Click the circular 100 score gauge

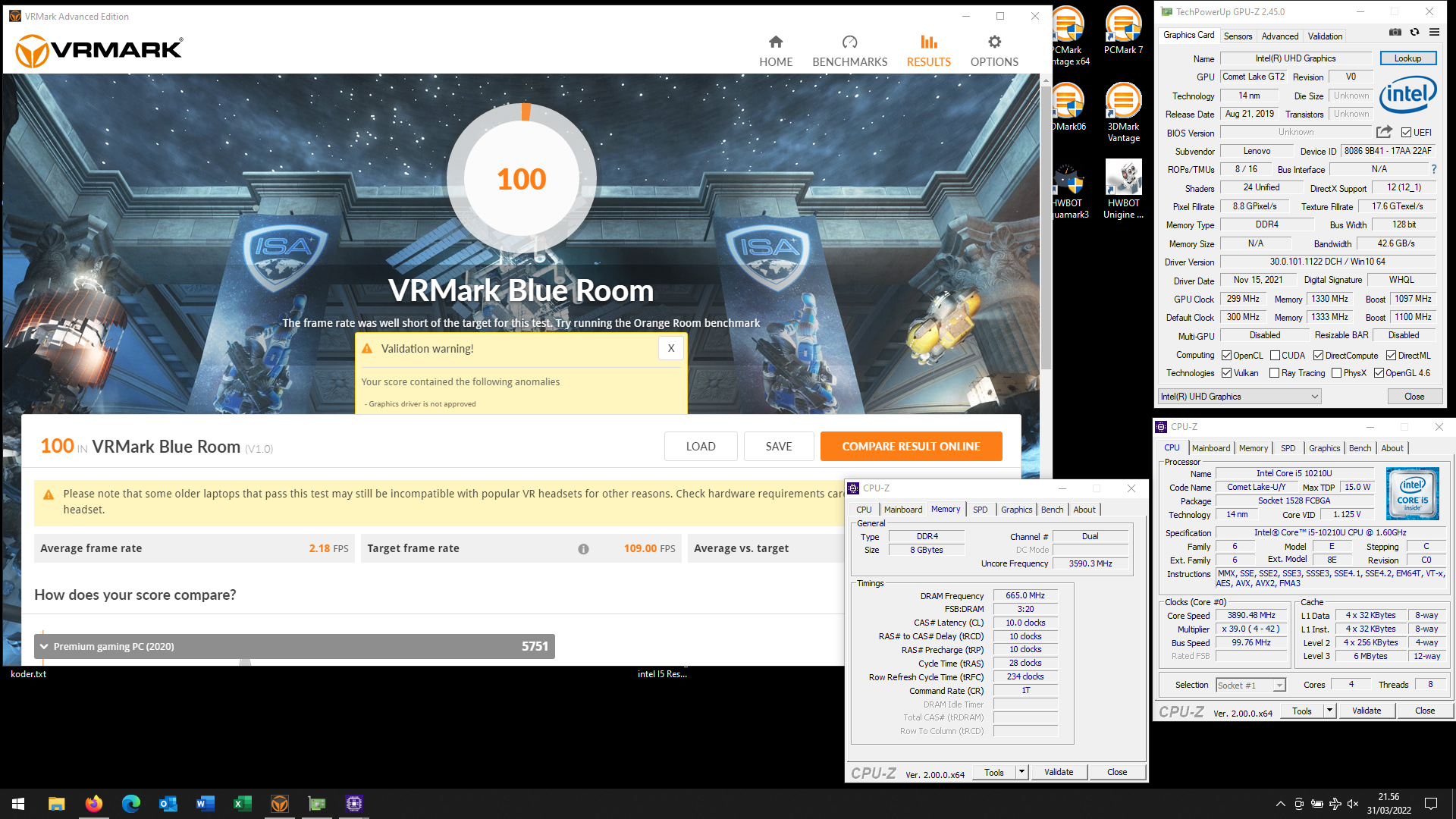(x=522, y=179)
